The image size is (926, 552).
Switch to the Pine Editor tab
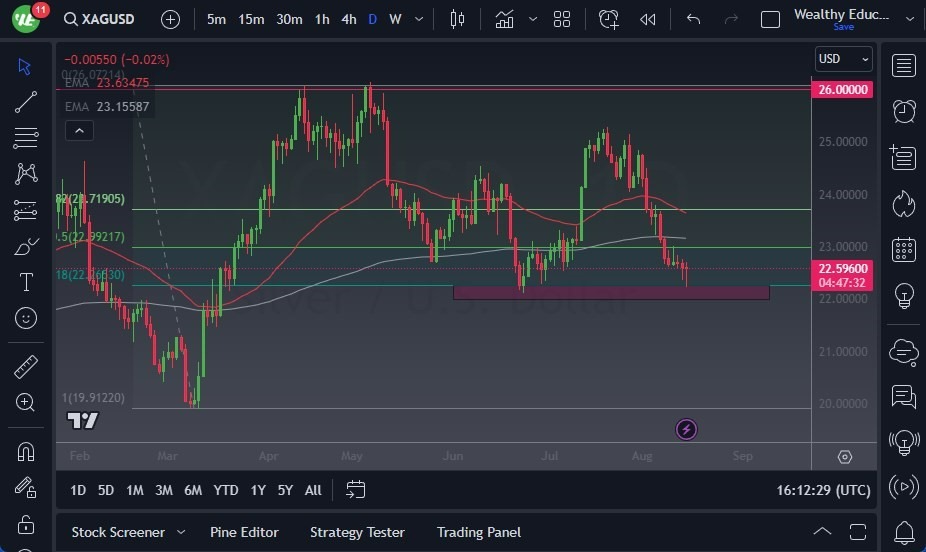(244, 532)
